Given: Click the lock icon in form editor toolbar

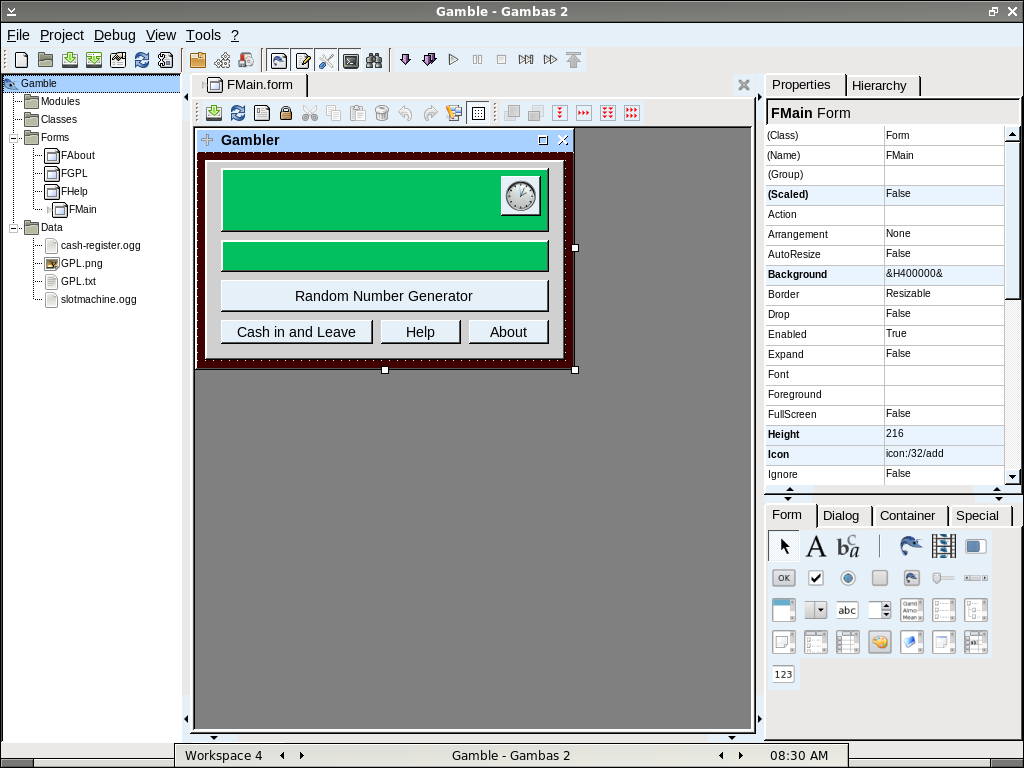Looking at the screenshot, I should 286,113.
